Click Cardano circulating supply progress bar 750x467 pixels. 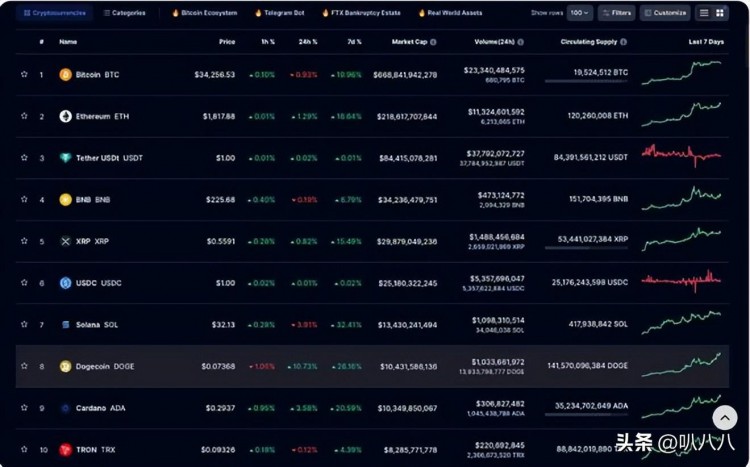(586, 414)
